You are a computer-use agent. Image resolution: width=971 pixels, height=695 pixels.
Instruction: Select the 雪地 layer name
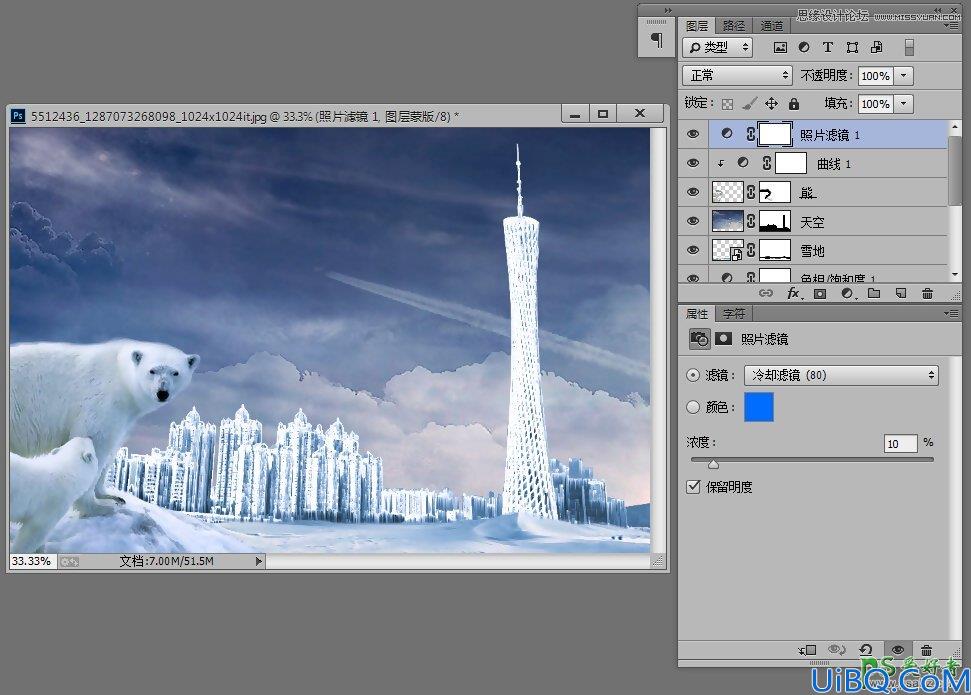[x=812, y=251]
